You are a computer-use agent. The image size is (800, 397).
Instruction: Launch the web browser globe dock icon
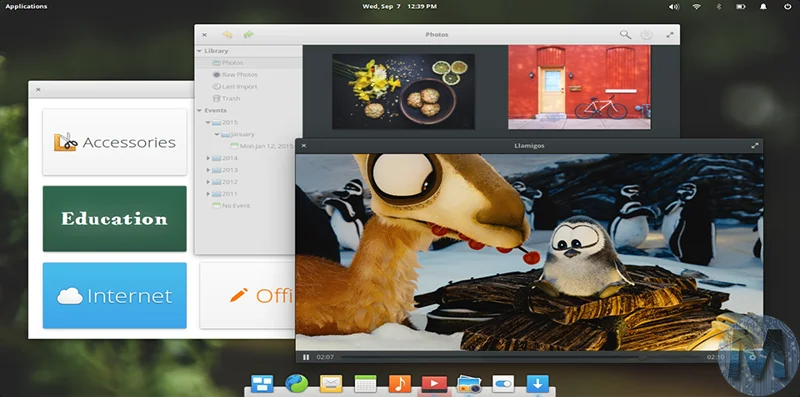point(296,383)
